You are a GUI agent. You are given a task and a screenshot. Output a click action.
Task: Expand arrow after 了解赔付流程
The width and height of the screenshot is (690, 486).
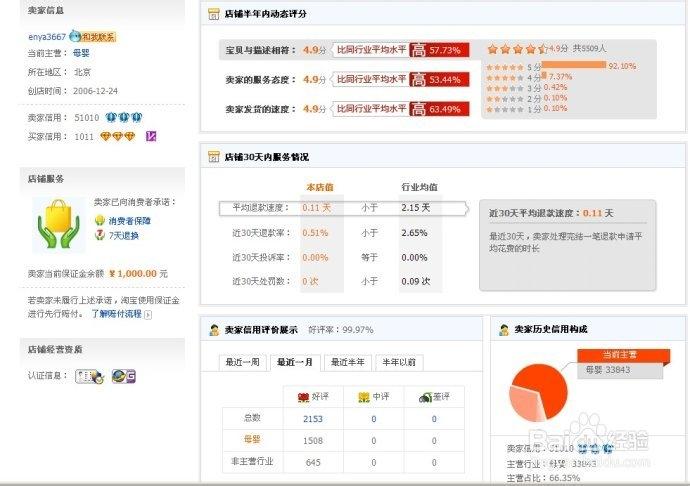pos(148,314)
